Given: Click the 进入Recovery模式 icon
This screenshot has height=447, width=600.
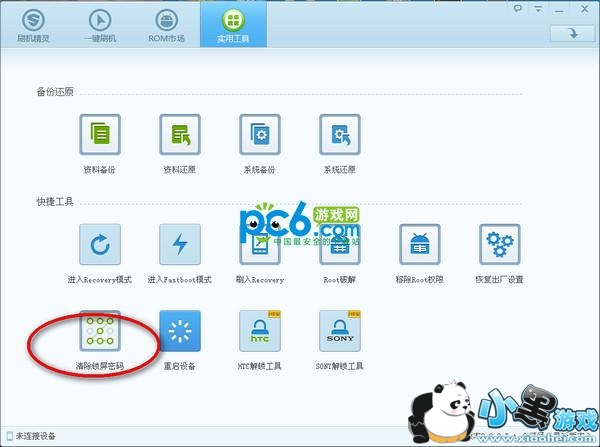Looking at the screenshot, I should (x=100, y=244).
